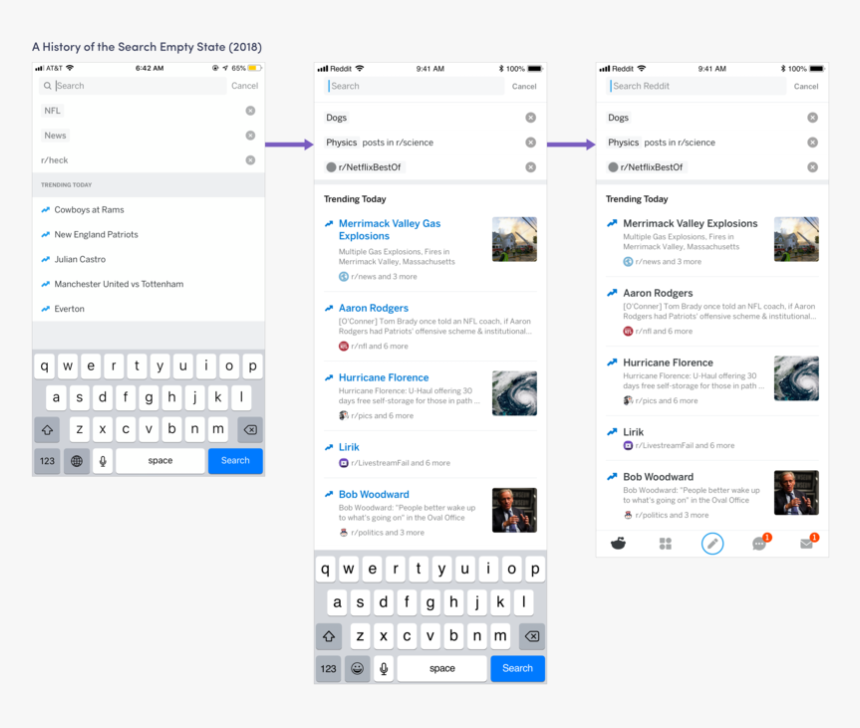Viewport: 860px width, 728px height.
Task: Remove News recent search in left phone
Action: point(250,136)
